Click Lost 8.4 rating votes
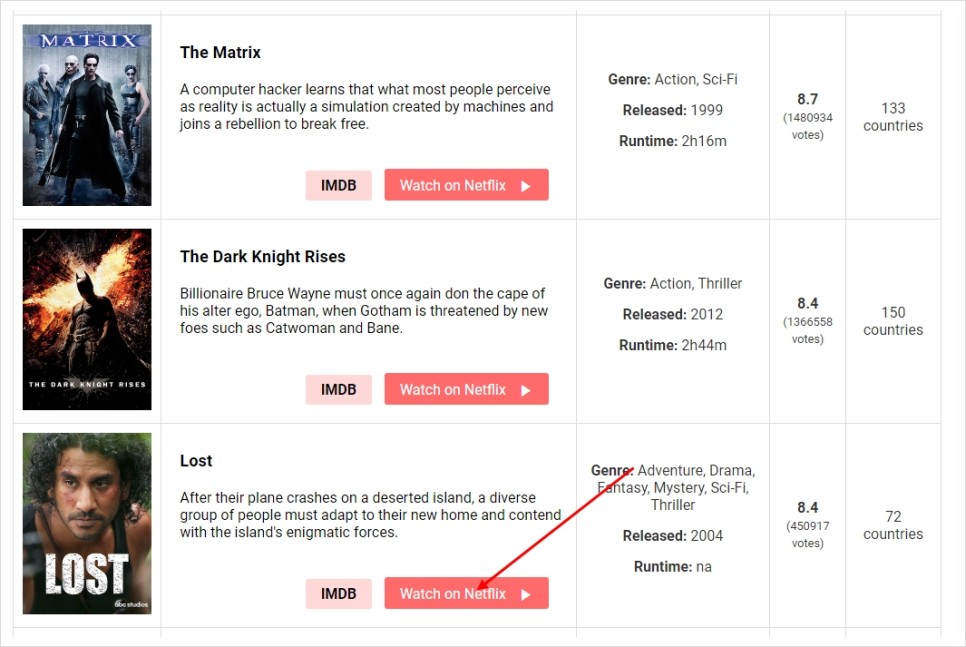The width and height of the screenshot is (966, 647). [x=807, y=534]
